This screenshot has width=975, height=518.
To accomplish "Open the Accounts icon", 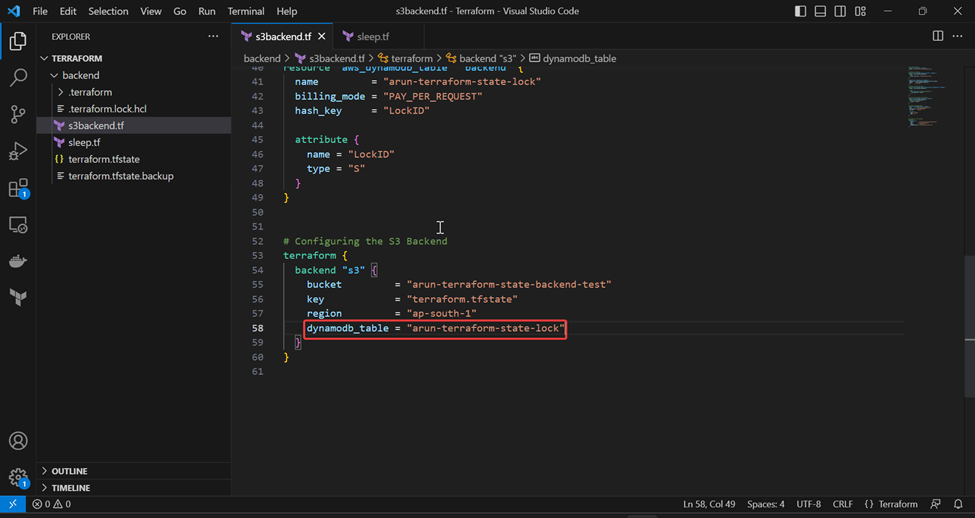I will point(18,441).
